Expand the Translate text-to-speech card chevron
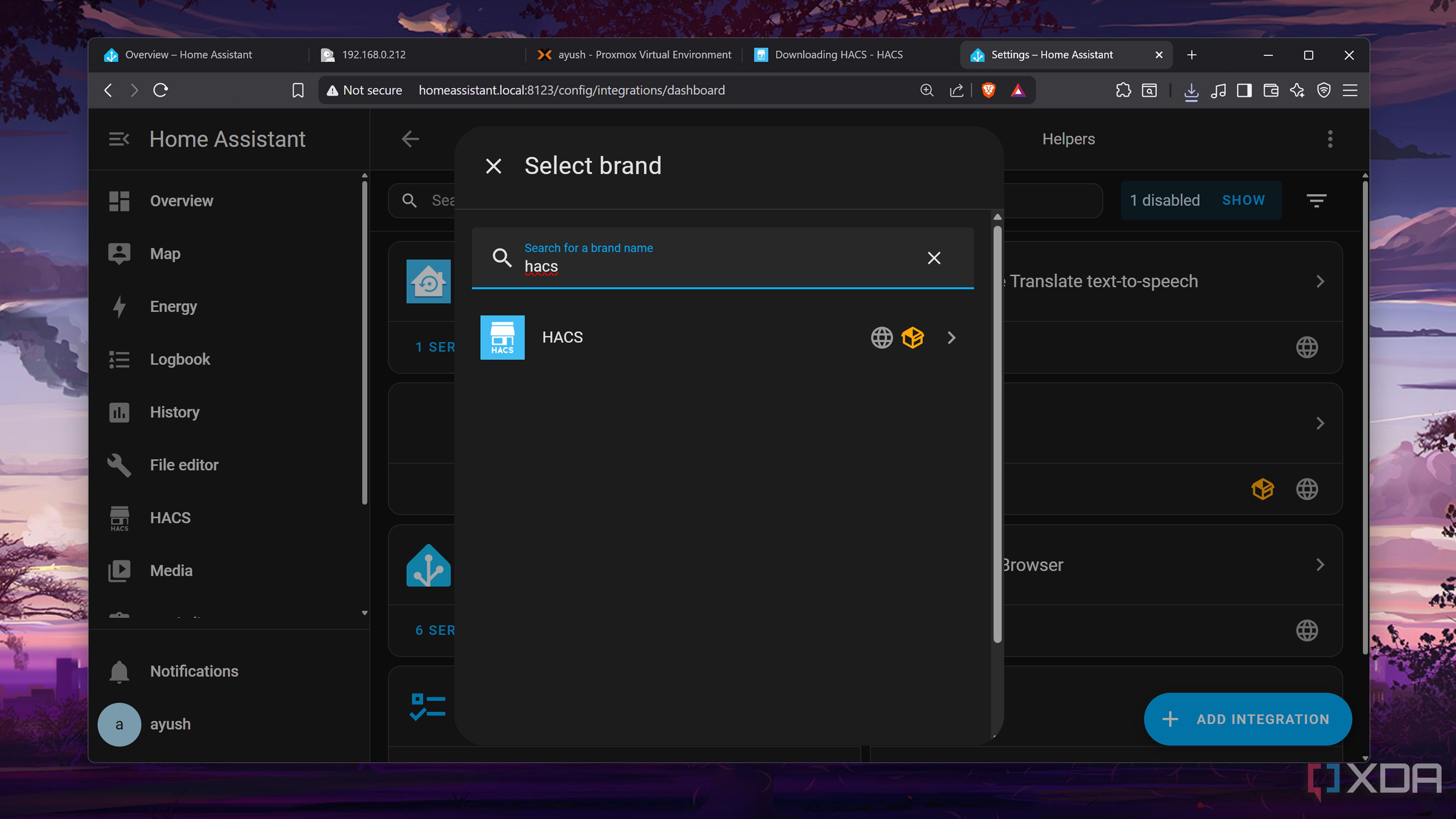Viewport: 1456px width, 819px height. (x=1320, y=281)
